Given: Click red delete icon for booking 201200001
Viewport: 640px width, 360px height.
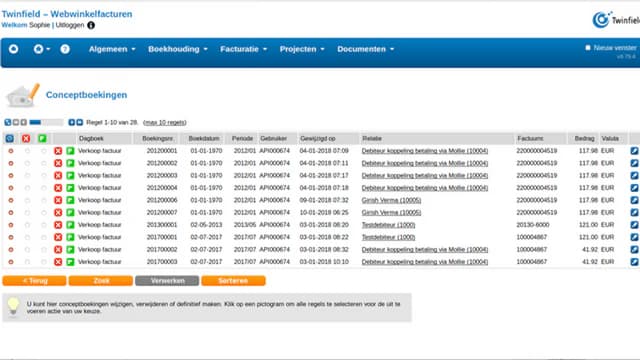Looking at the screenshot, I should [58, 151].
